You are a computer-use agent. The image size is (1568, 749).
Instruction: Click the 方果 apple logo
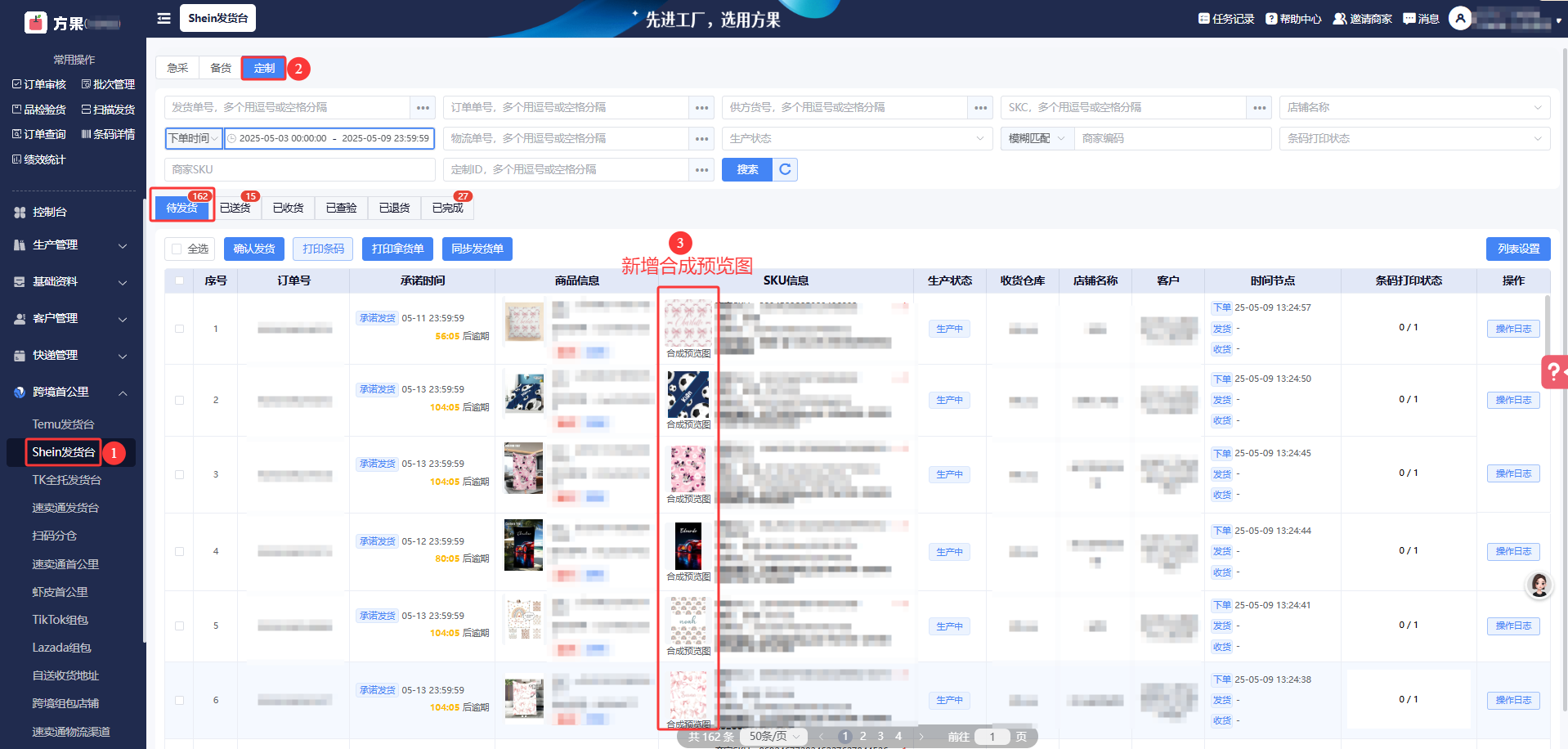click(x=35, y=22)
